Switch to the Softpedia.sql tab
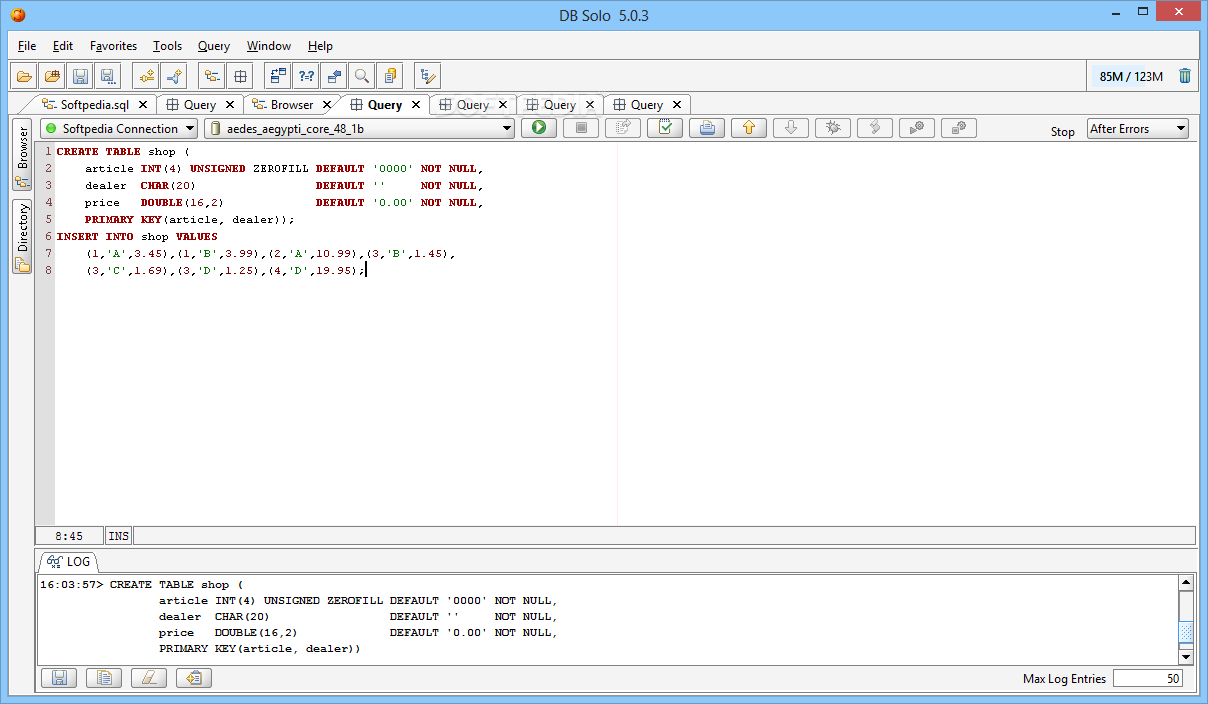 click(x=94, y=104)
